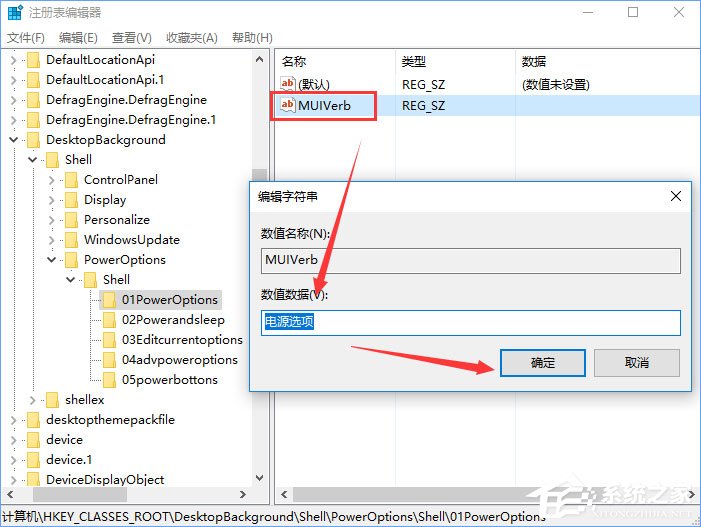Open the 文件(F) menu
The height and width of the screenshot is (527, 701).
26,38
